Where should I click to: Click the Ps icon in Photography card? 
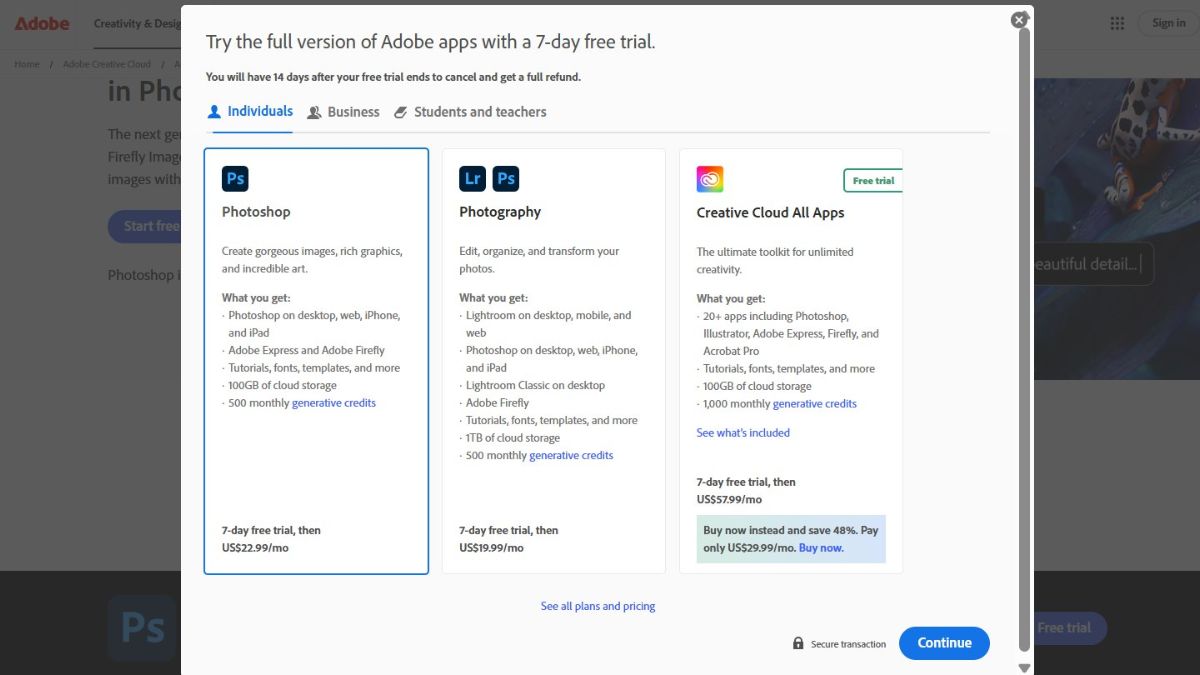[506, 179]
